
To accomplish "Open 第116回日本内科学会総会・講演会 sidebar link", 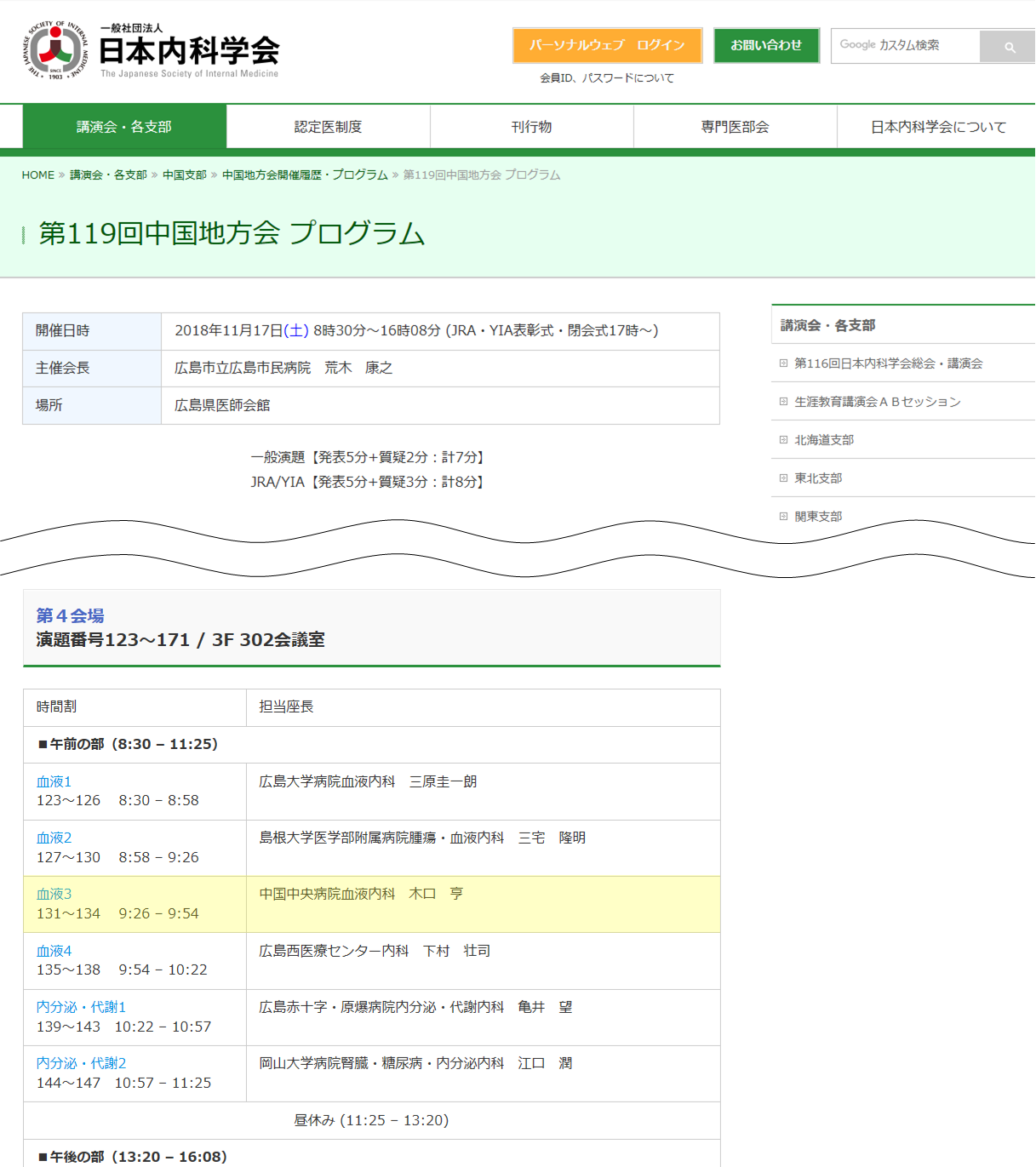I will pyautogui.click(x=888, y=363).
